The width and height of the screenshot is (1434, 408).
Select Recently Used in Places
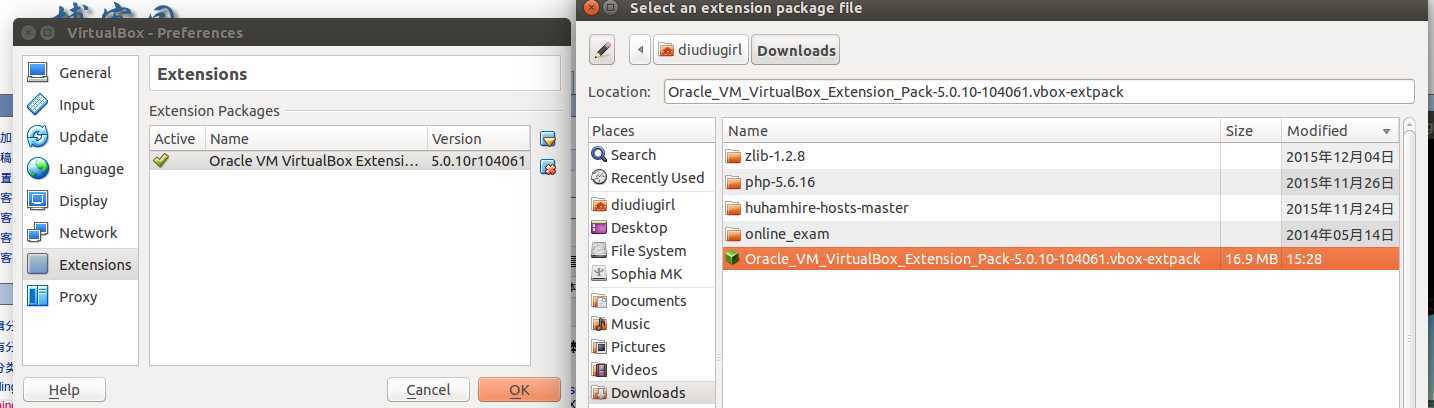coord(652,177)
